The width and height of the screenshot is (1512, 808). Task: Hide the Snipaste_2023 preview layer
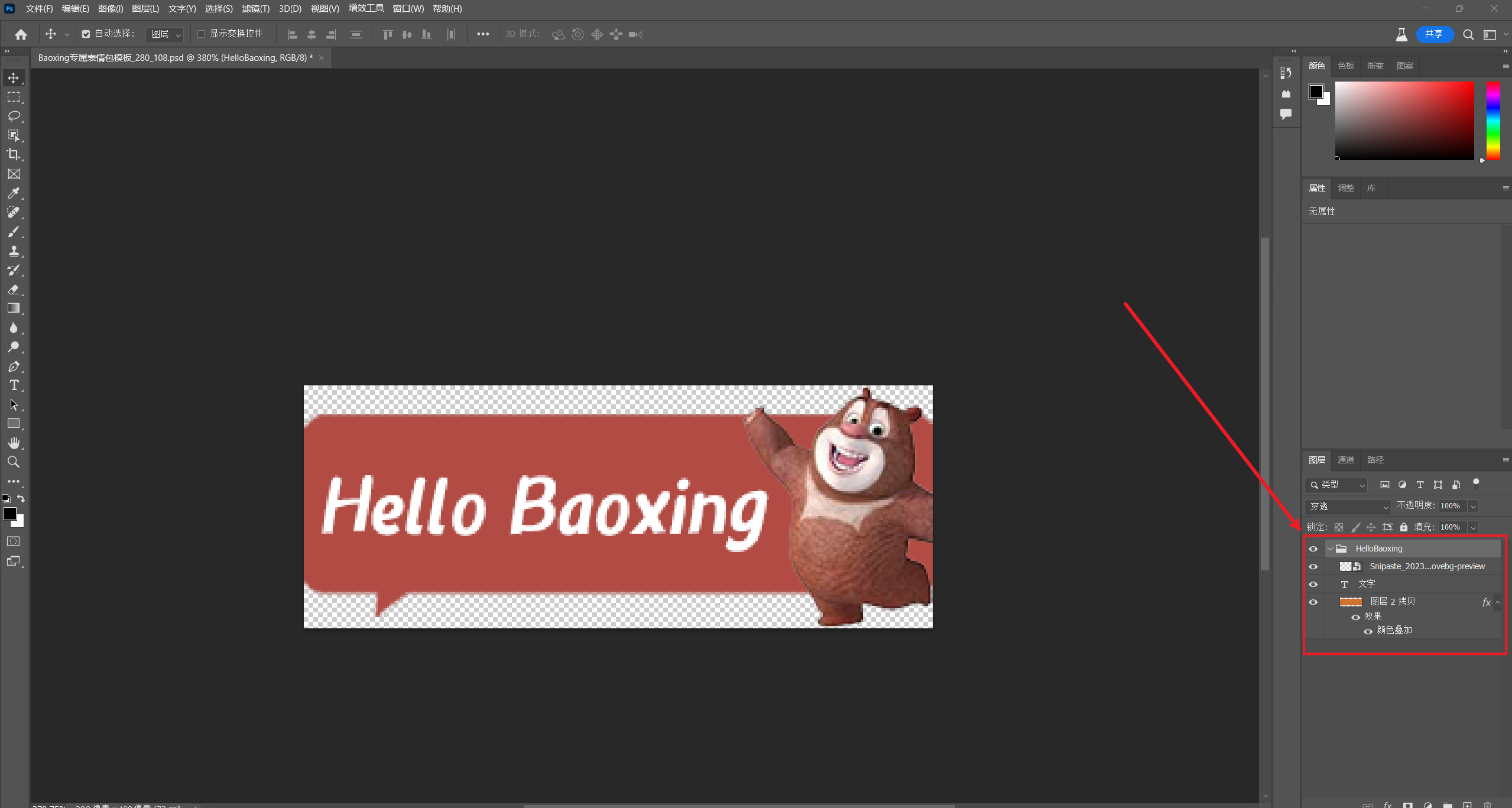[x=1313, y=567]
